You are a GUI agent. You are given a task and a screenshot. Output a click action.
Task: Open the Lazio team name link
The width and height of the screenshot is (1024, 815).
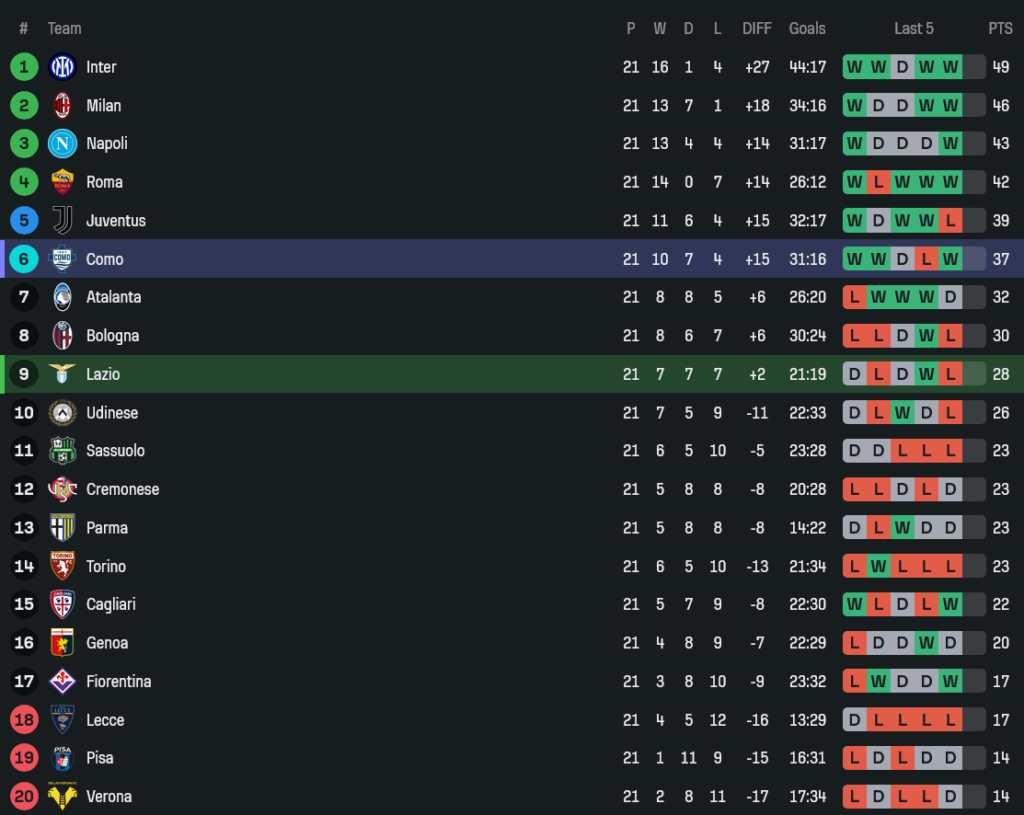103,374
